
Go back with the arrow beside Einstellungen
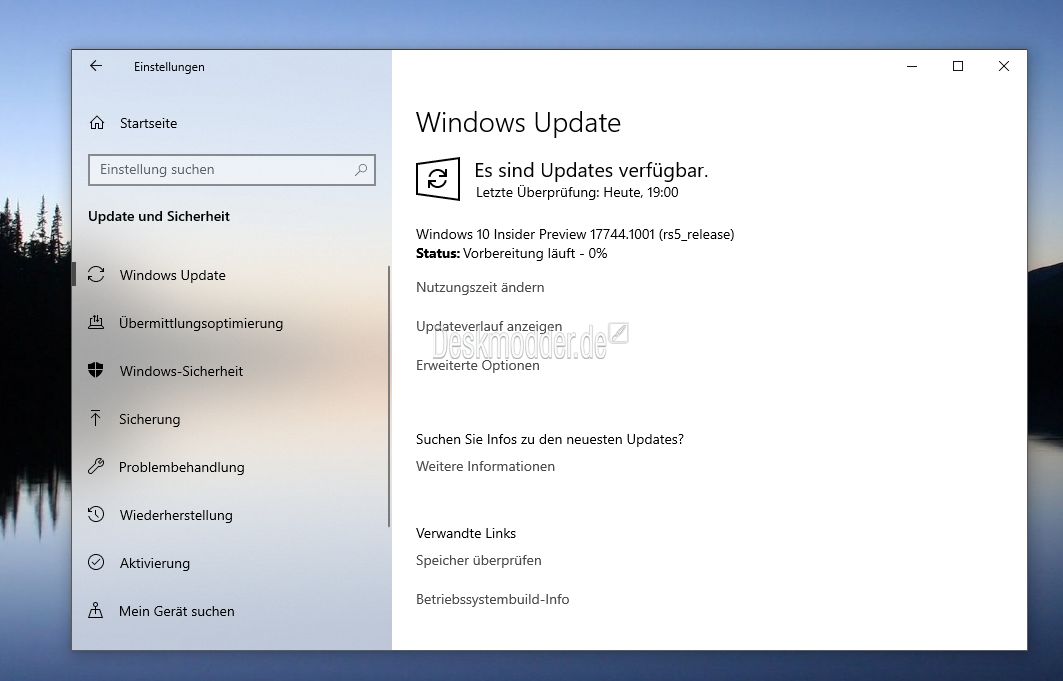[x=96, y=66]
